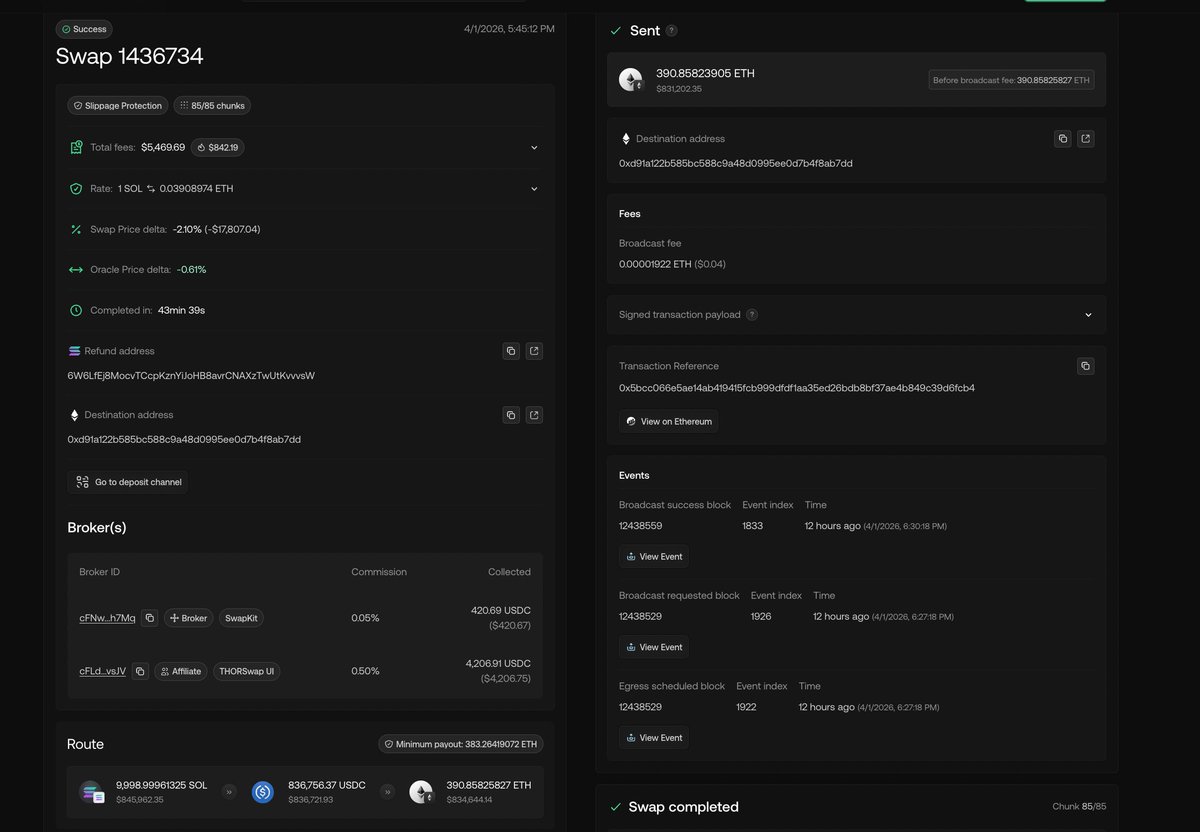Click the 836,756.37 USDC route amount

[x=327, y=785]
